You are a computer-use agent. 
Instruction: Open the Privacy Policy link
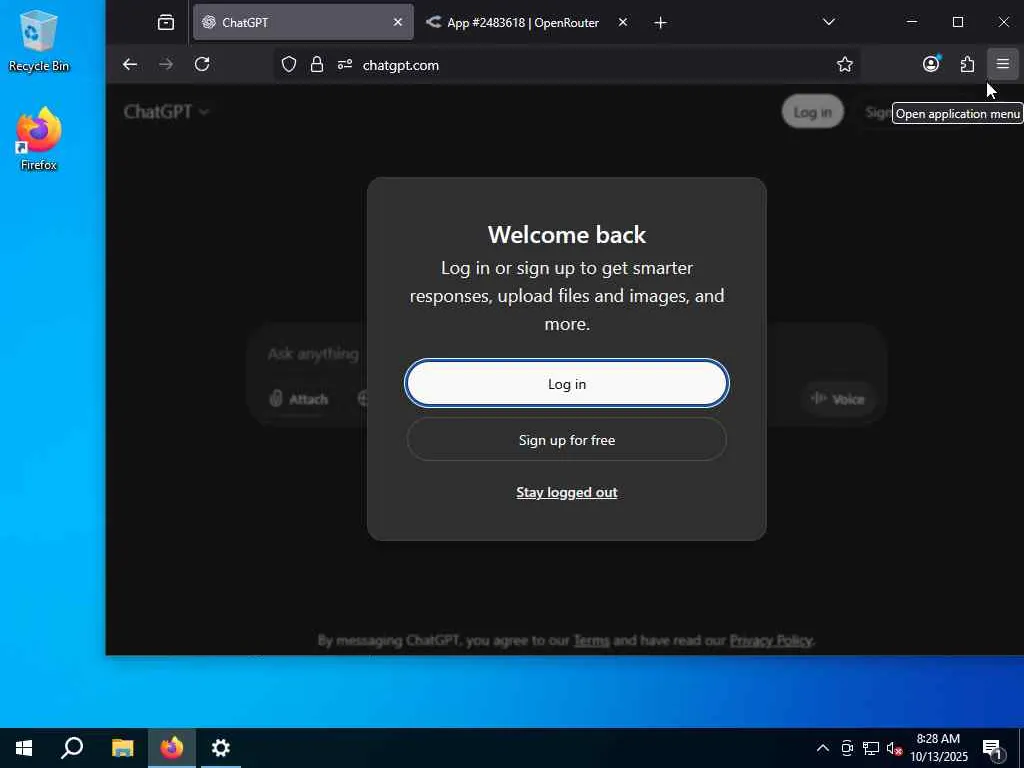(771, 640)
